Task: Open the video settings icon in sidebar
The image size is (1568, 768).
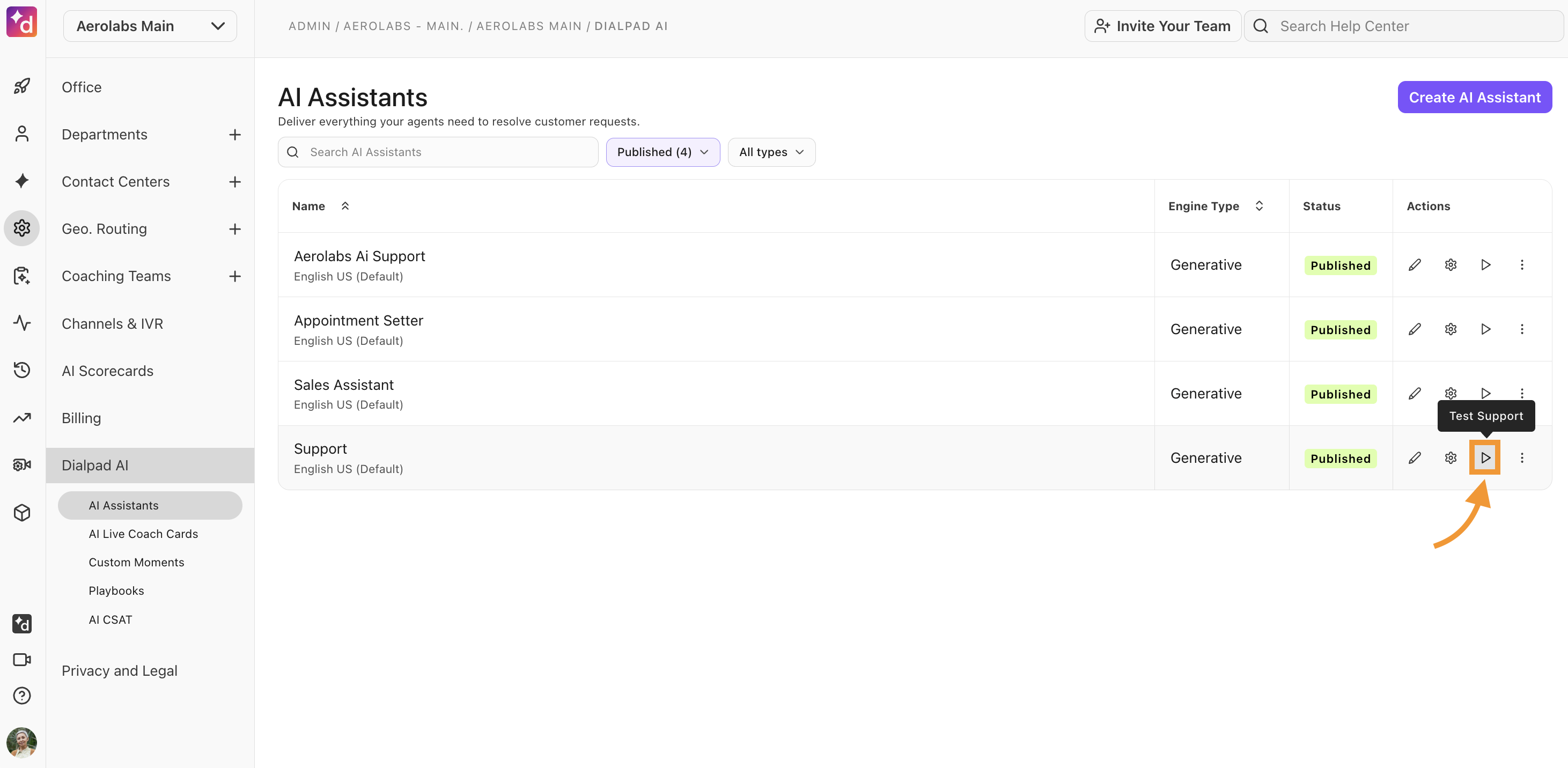Action: pos(22,465)
